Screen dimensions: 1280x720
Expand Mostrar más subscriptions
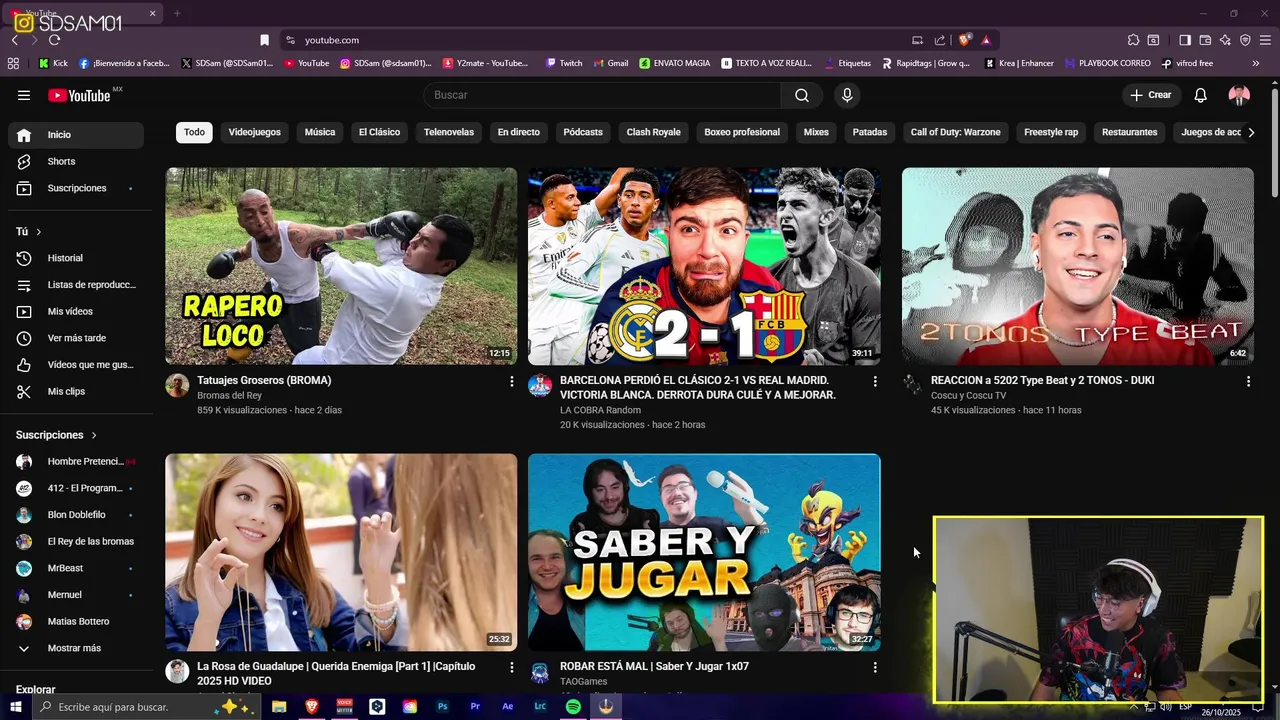click(76, 648)
